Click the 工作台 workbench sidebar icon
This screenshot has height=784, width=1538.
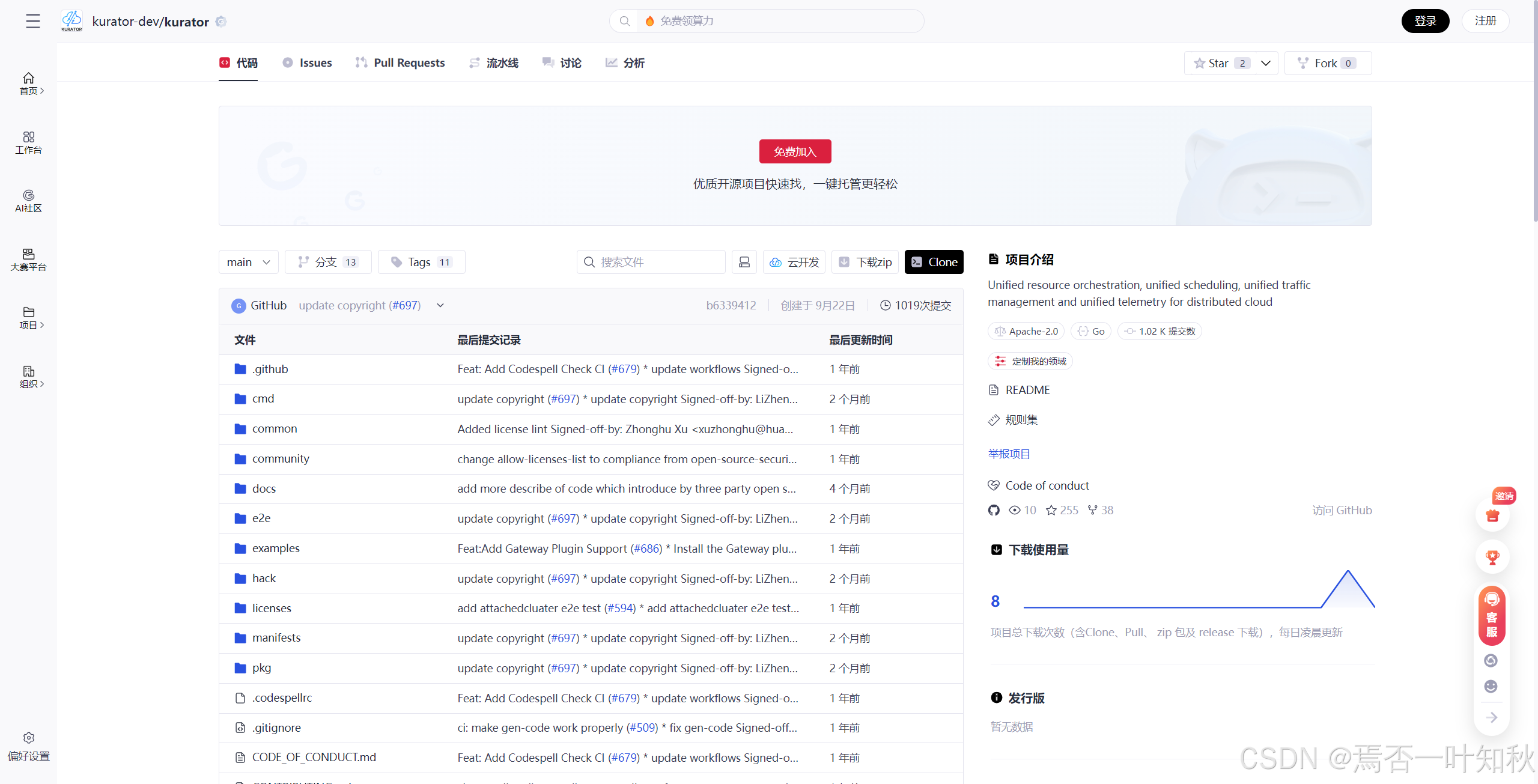[x=28, y=142]
